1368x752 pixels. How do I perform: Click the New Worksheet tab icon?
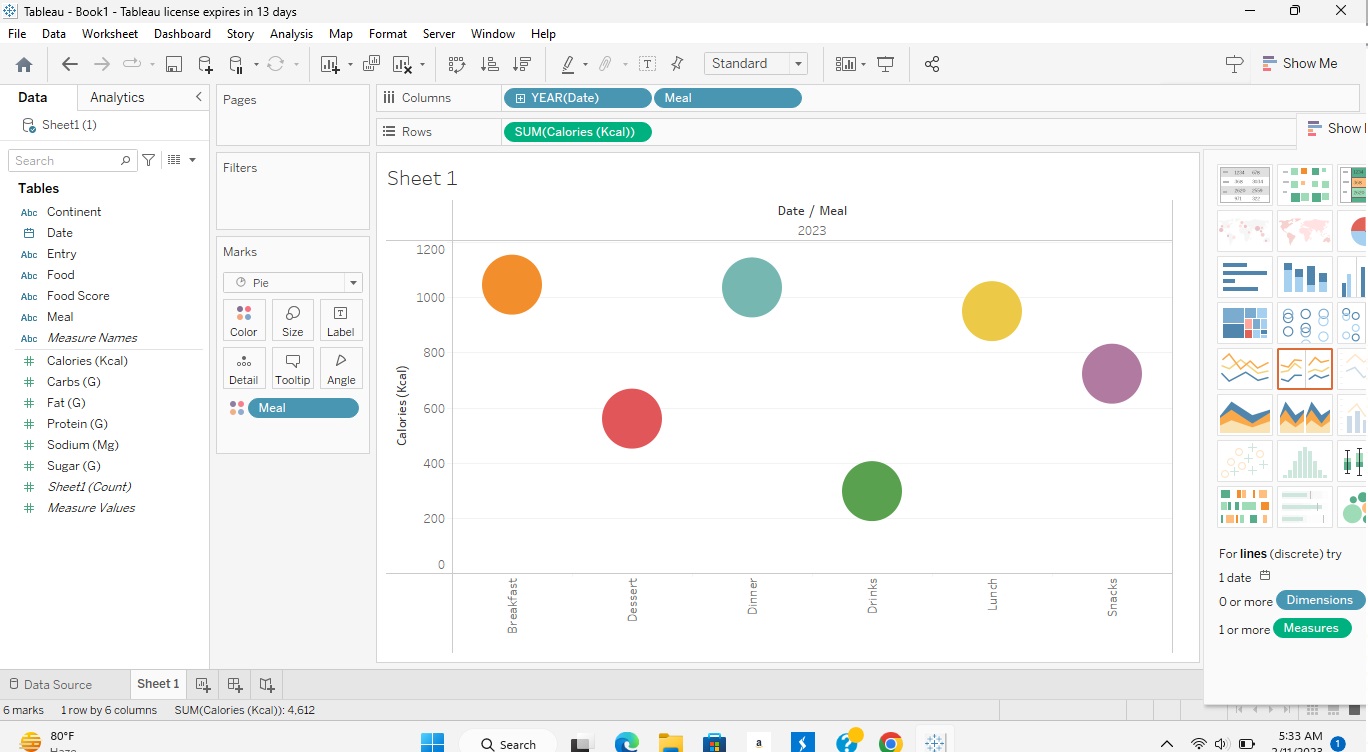203,685
